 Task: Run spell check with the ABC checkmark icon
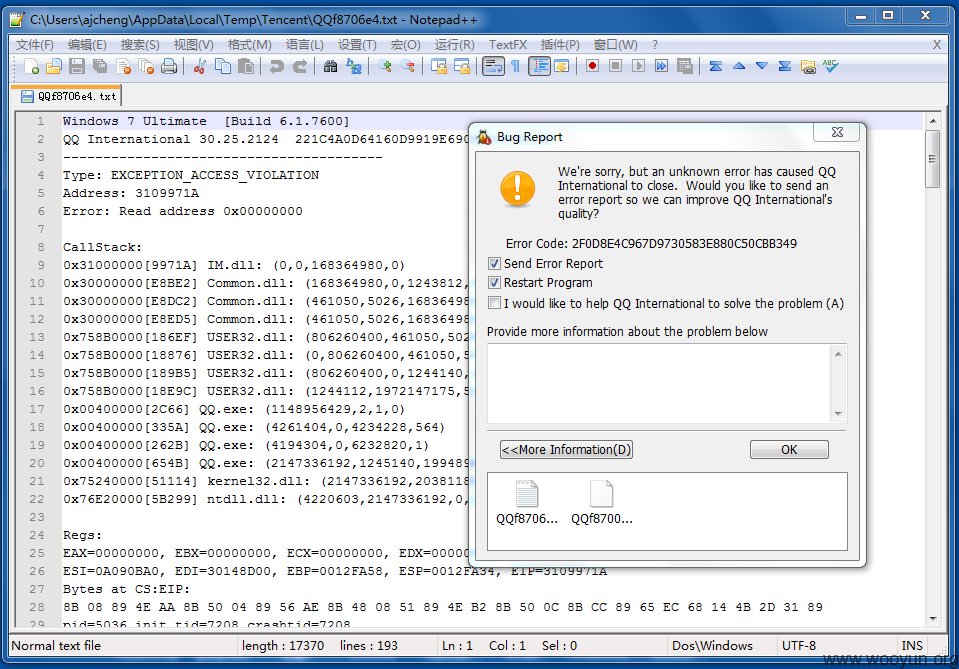click(x=831, y=66)
